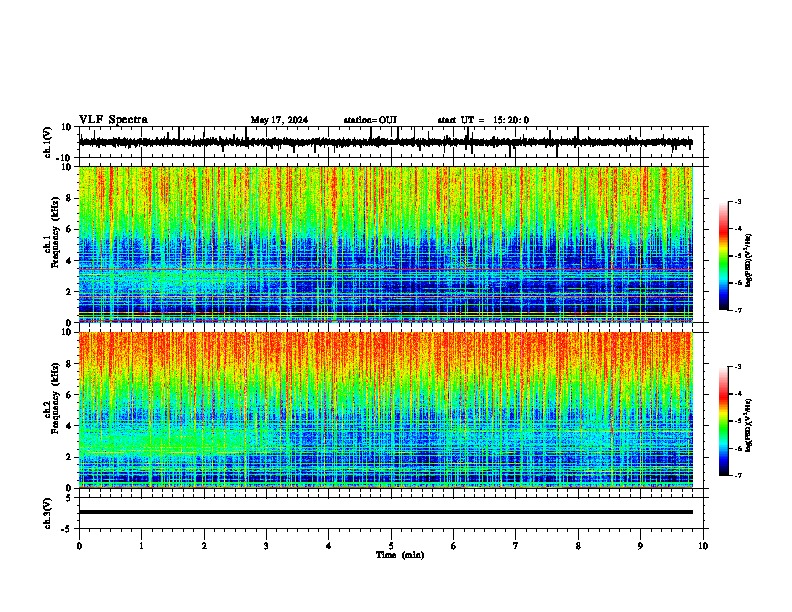Click the ch.1 color bar bottom value '-7'

tap(738, 310)
